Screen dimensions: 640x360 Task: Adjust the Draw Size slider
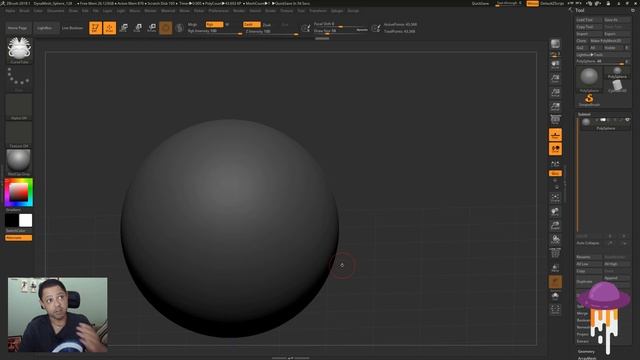pyautogui.click(x=340, y=31)
